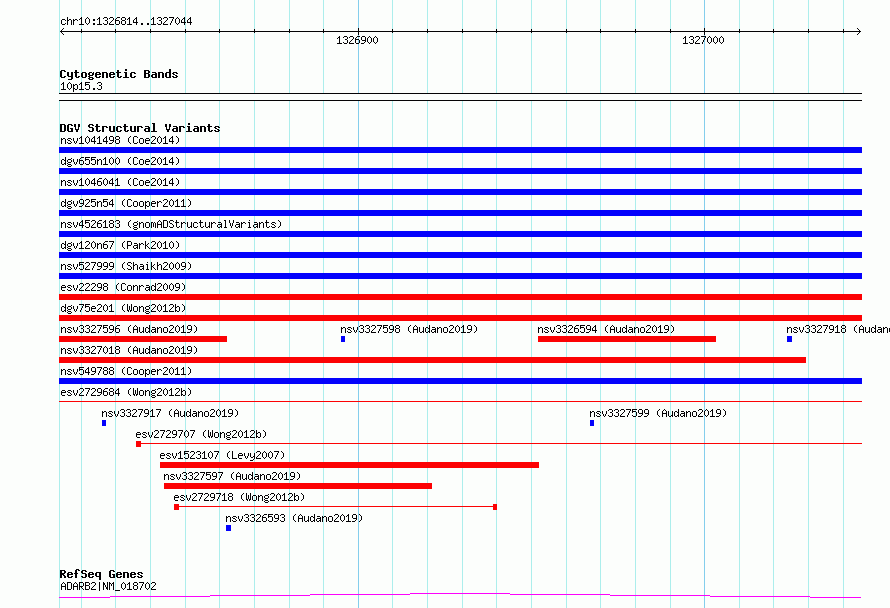This screenshot has height=608, width=890.
Task: Click the nsv3327596 (Audano2019) label
Action: [x=129, y=329]
